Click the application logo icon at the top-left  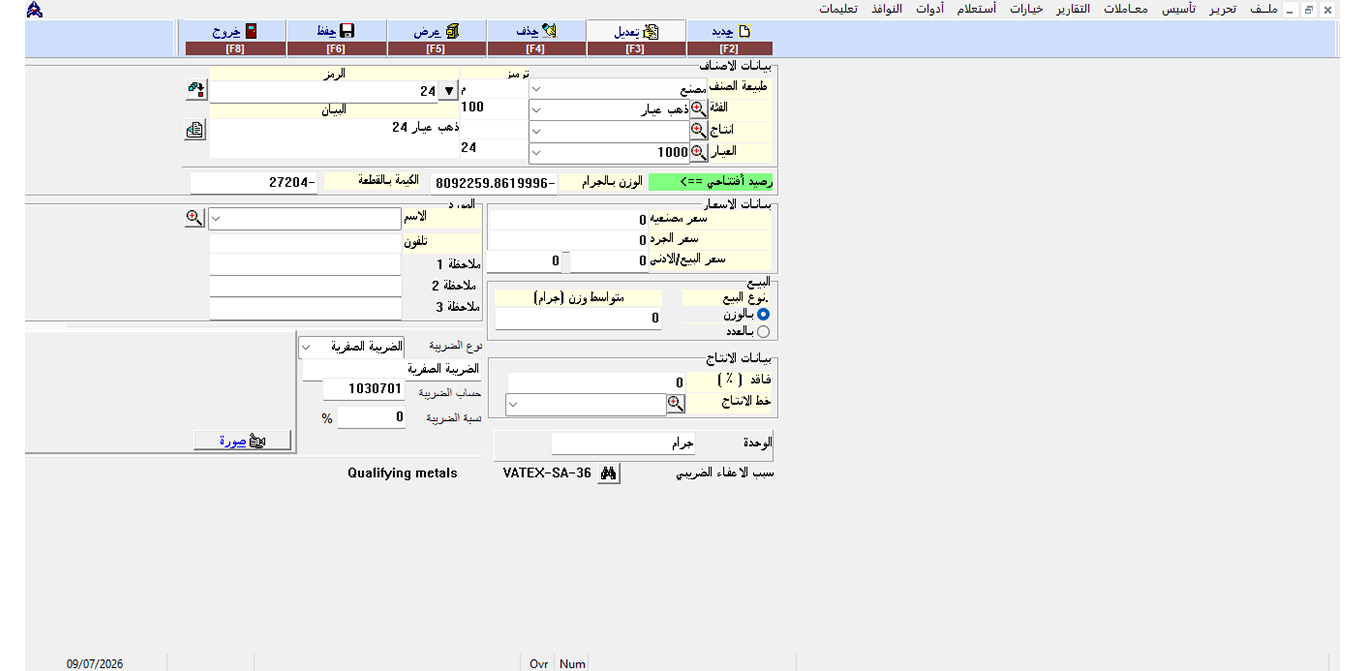pyautogui.click(x=35, y=9)
